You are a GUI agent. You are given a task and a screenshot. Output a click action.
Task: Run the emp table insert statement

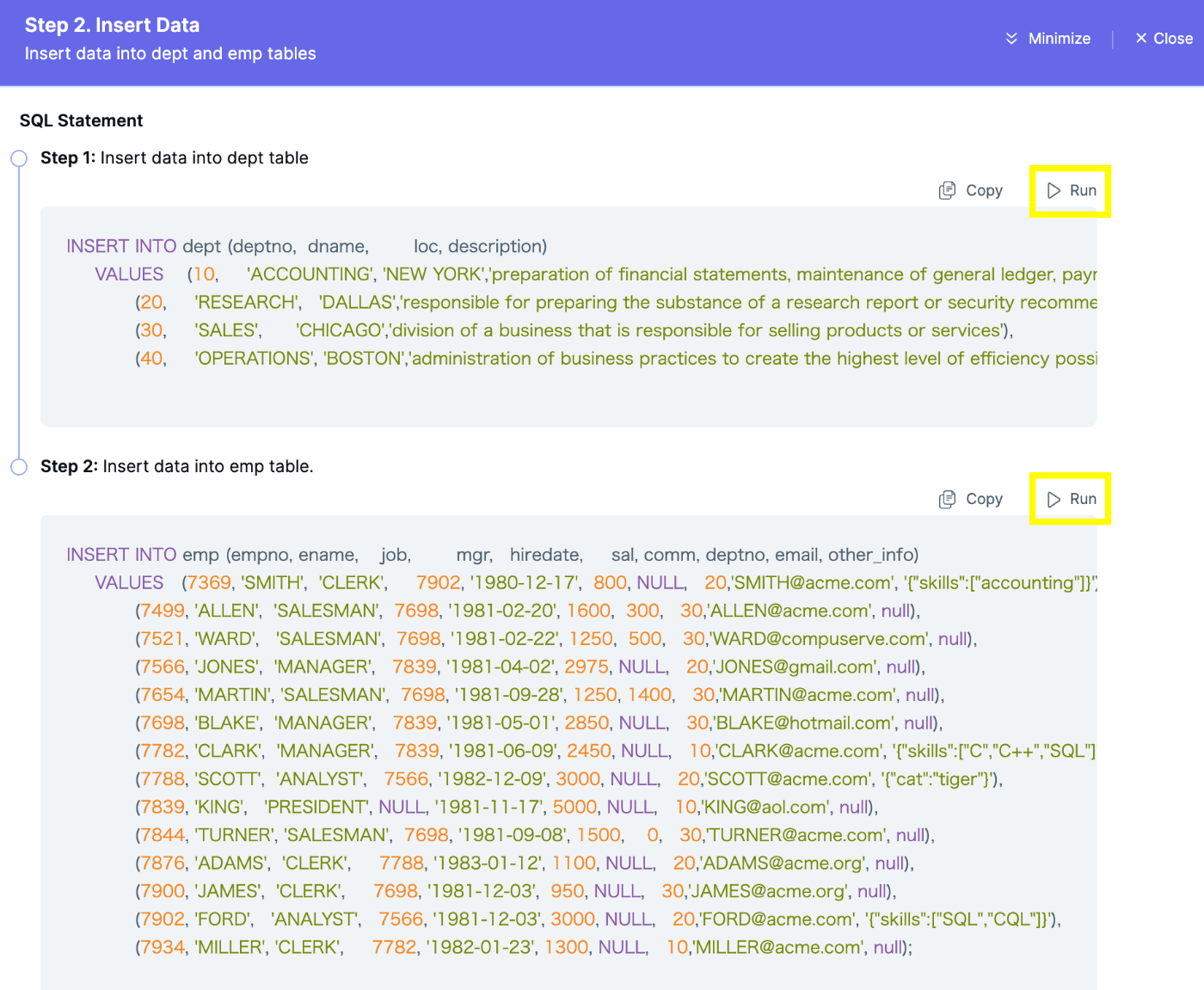[1070, 499]
